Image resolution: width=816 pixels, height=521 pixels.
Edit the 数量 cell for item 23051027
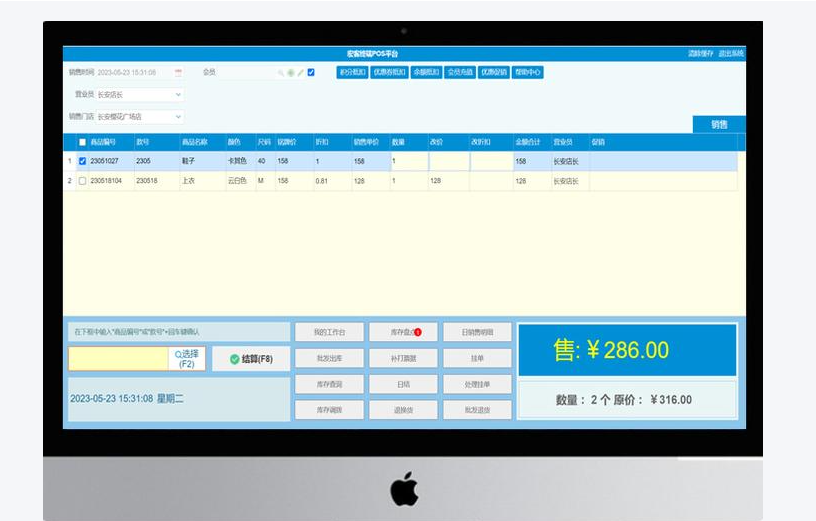410,161
